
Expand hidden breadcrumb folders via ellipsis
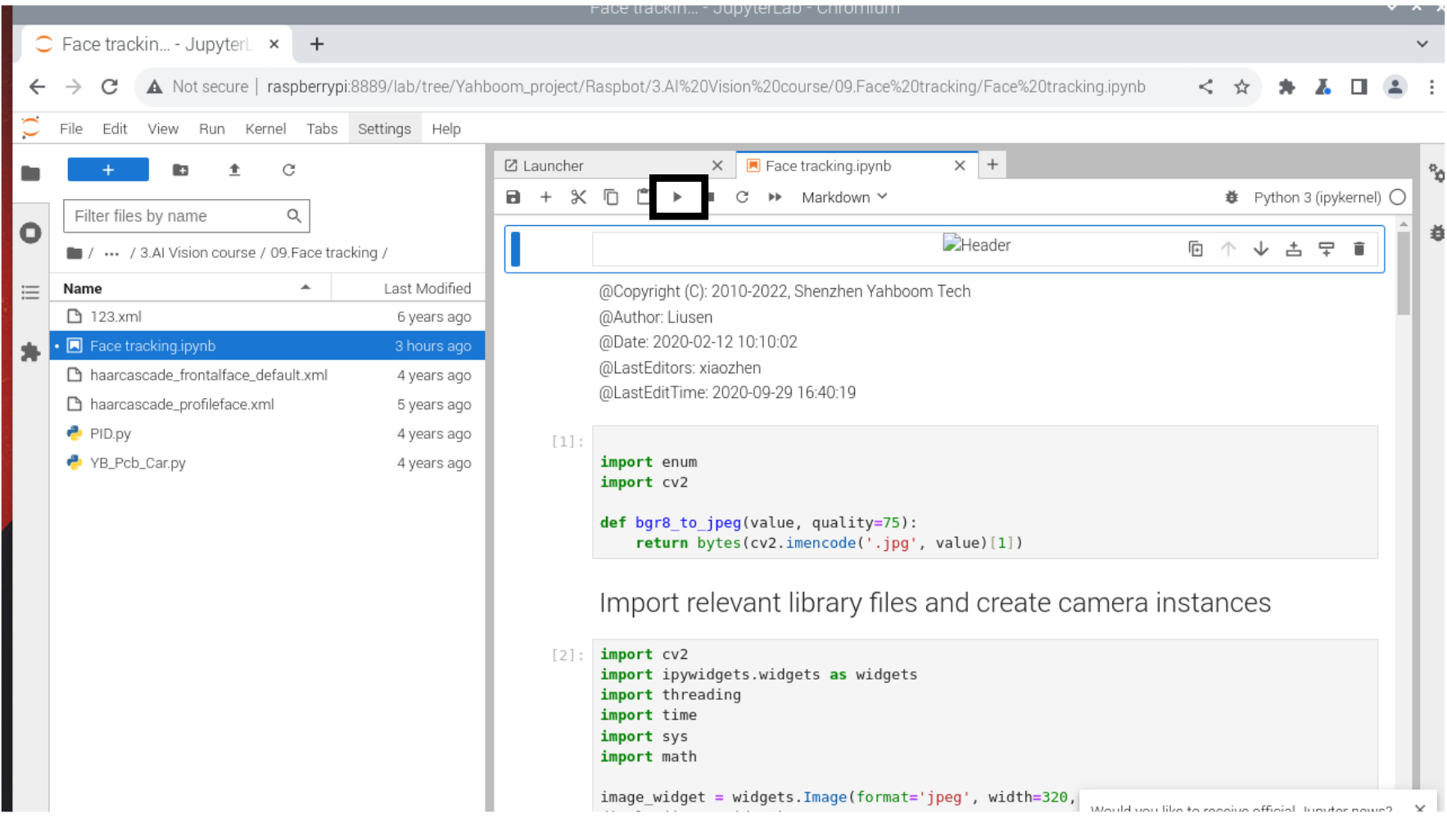coord(111,253)
